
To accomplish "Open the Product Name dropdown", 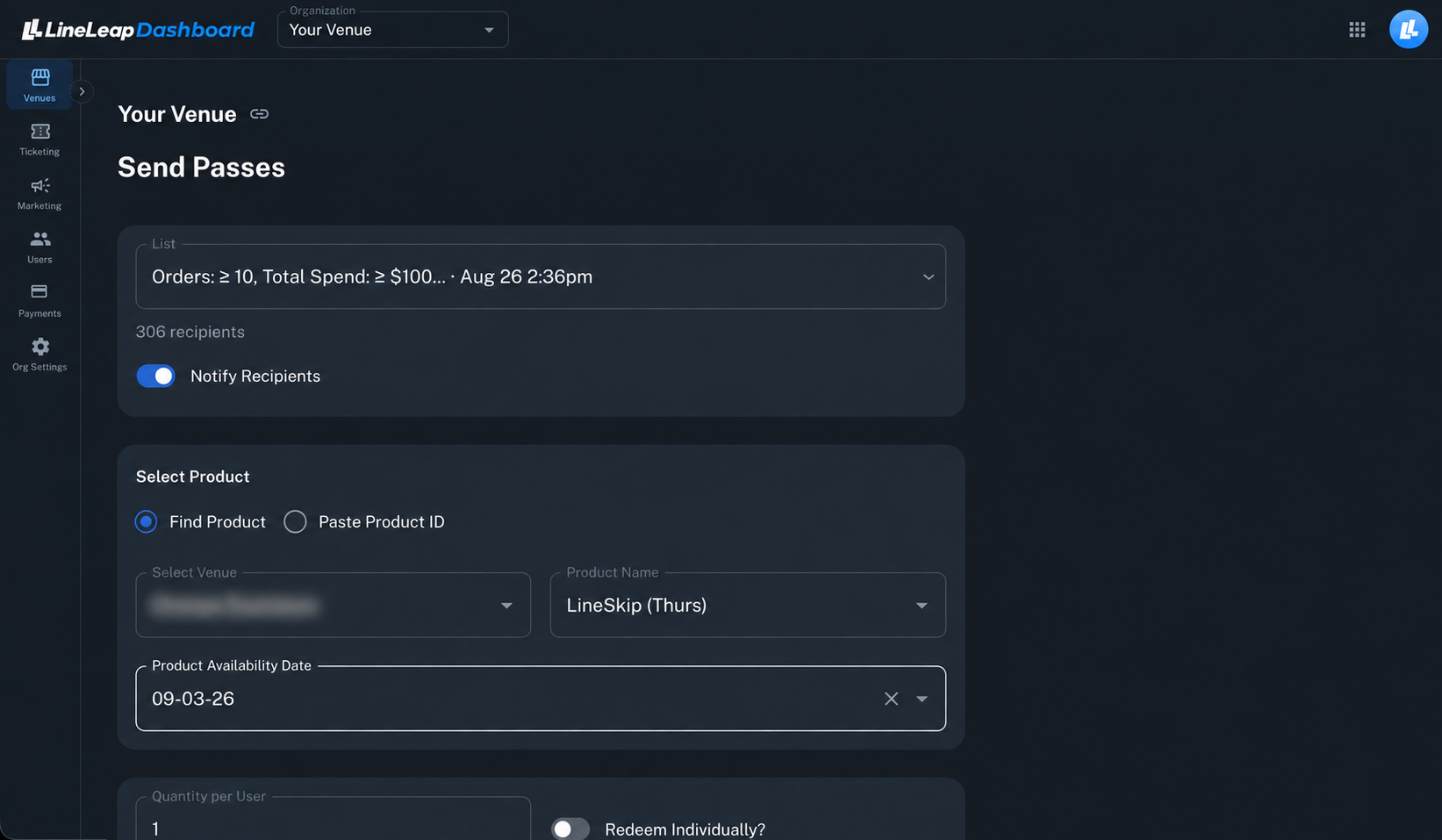I will [748, 605].
